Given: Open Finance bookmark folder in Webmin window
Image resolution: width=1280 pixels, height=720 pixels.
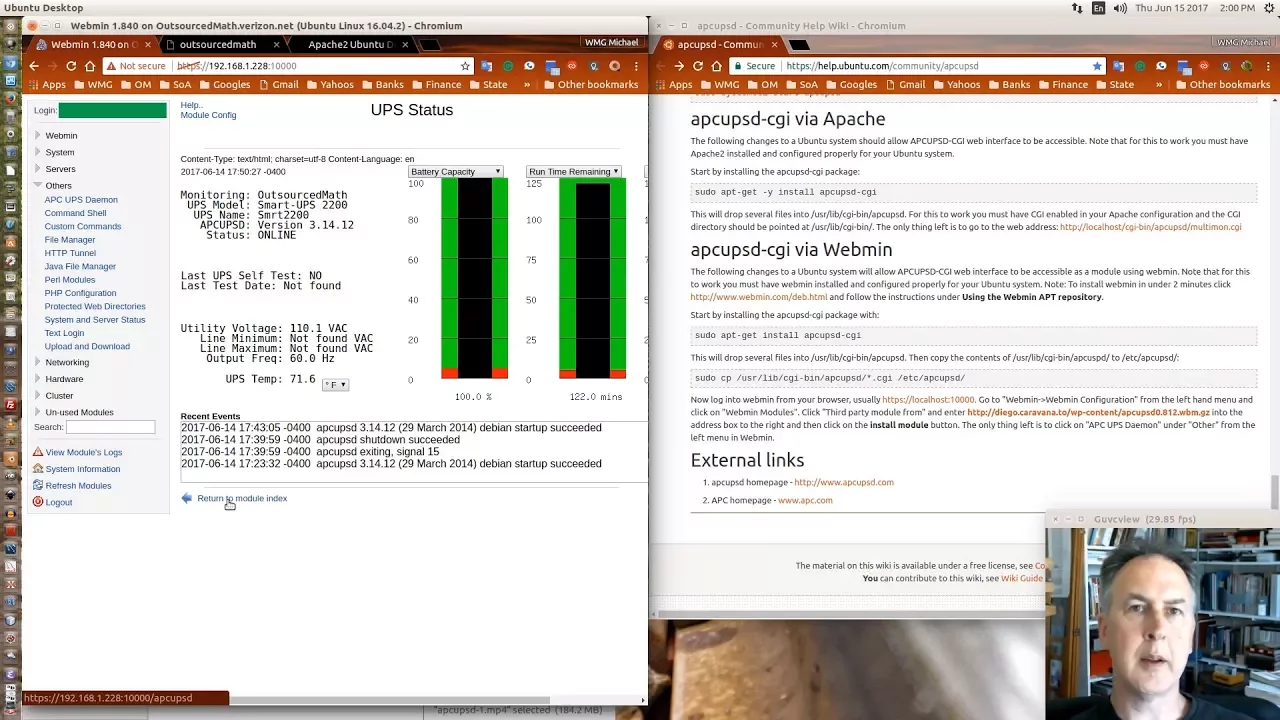Looking at the screenshot, I should 435,85.
